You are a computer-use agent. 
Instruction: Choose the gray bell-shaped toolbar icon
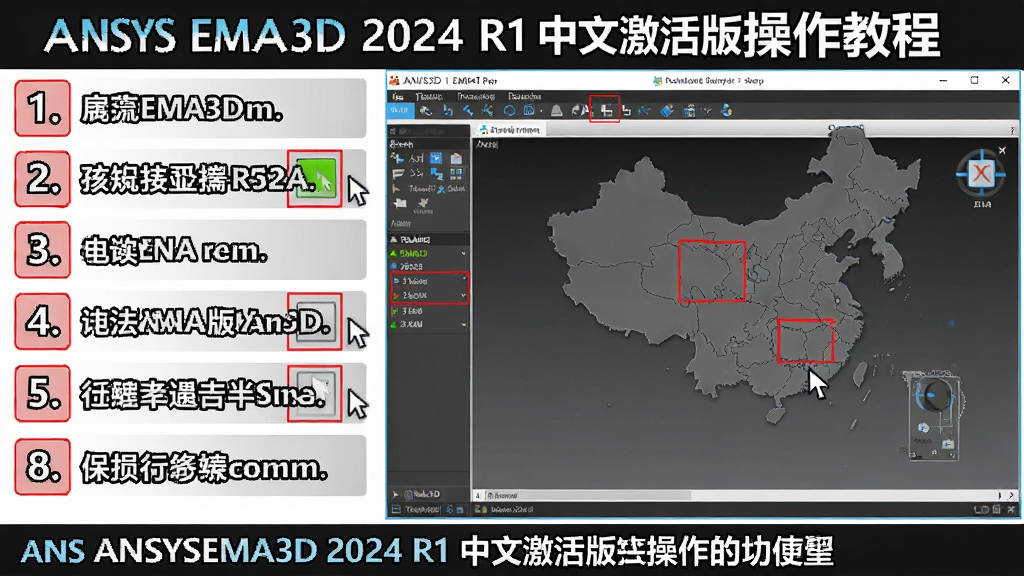(556, 111)
